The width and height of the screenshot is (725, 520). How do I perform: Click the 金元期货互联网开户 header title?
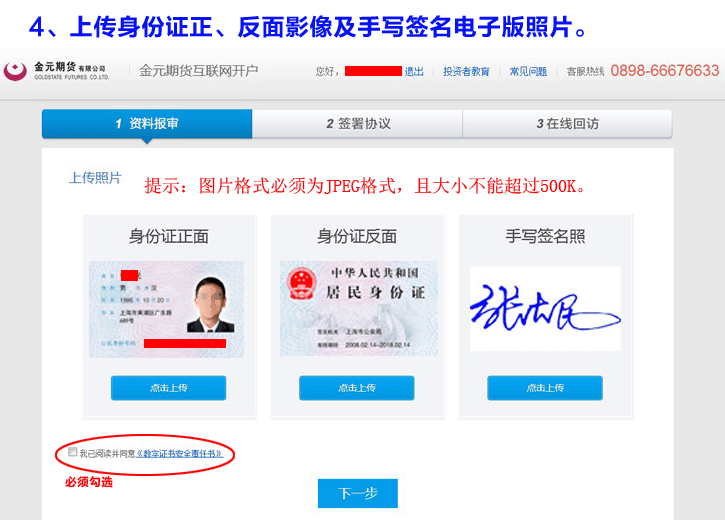198,71
